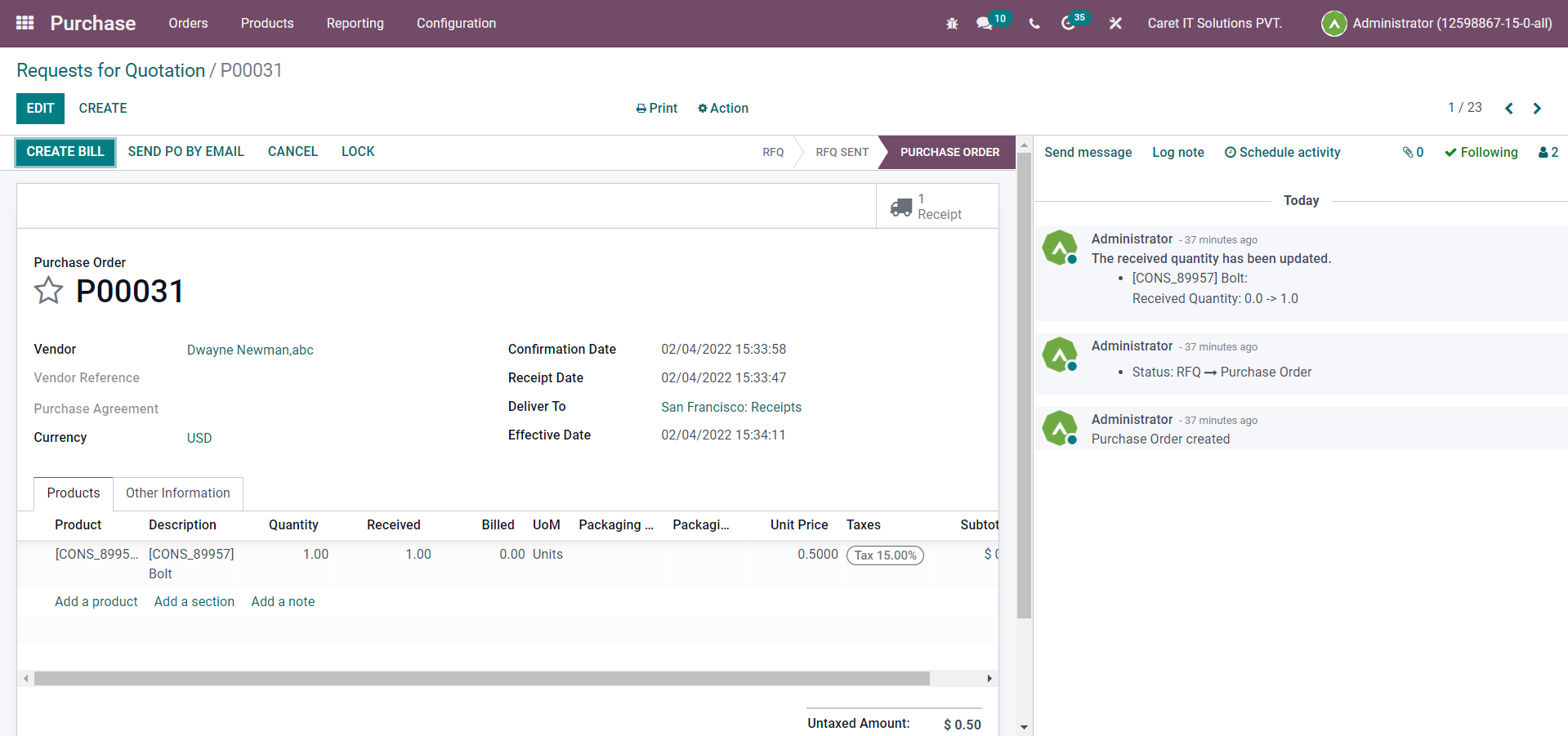Click the debug bug icon

952,24
